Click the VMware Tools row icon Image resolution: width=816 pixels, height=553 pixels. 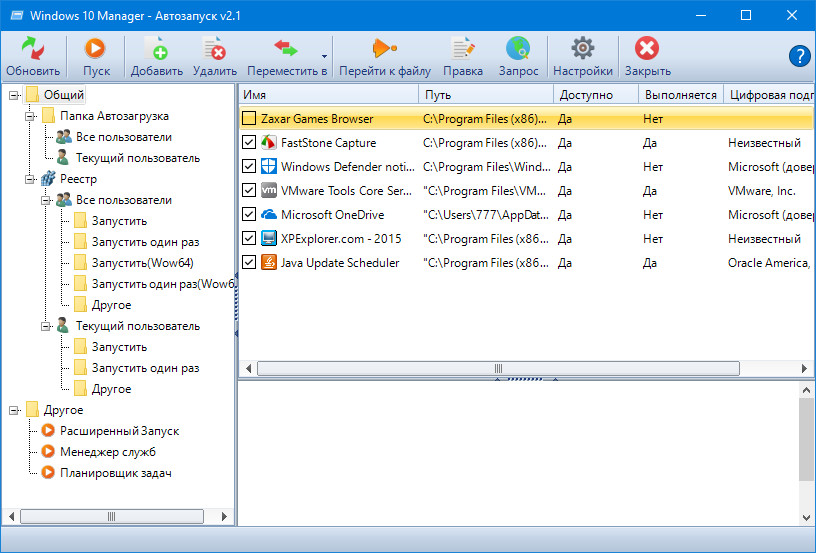point(269,190)
